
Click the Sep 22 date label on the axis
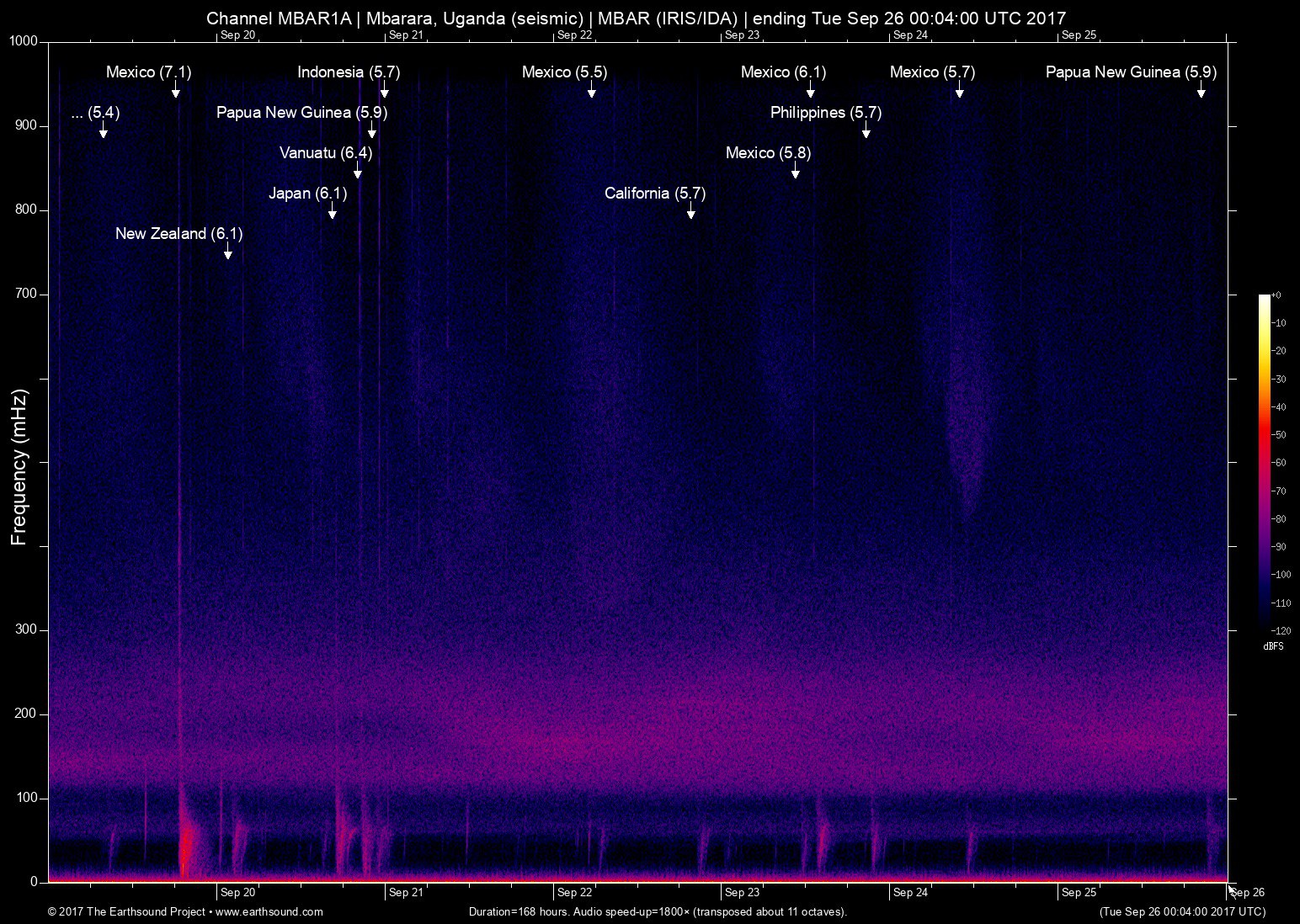[573, 894]
